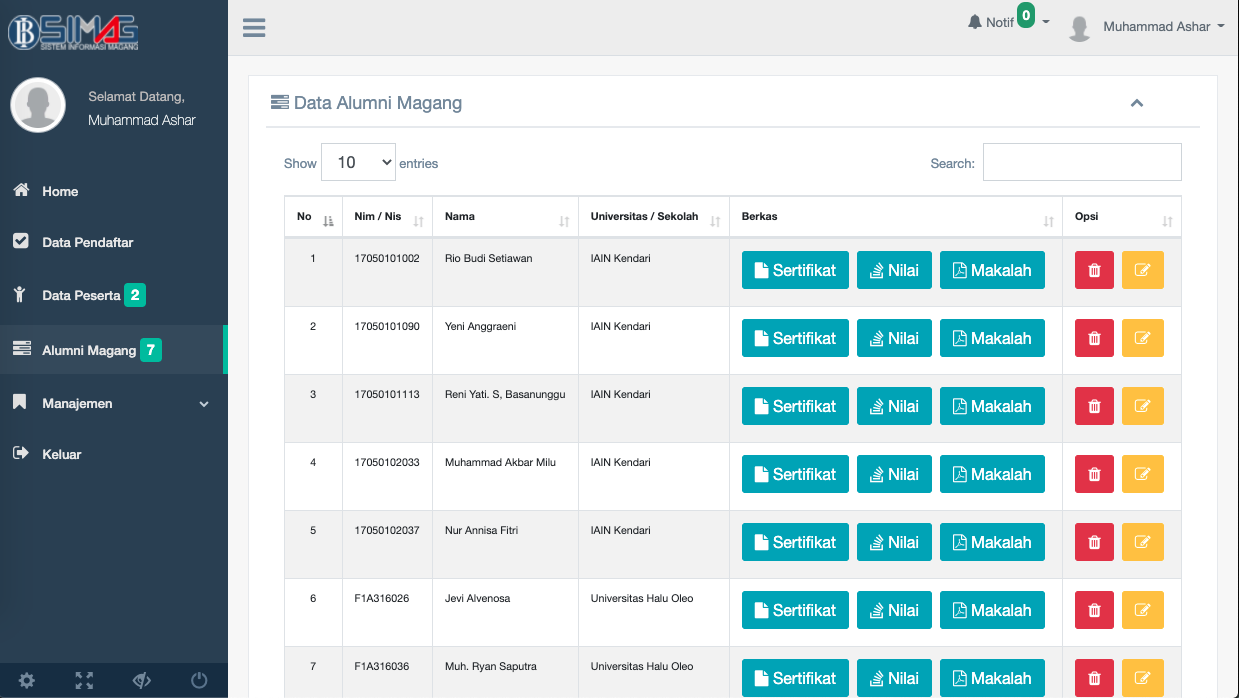Delete Reni Yati. S, Basanunggu's record

tap(1094, 406)
